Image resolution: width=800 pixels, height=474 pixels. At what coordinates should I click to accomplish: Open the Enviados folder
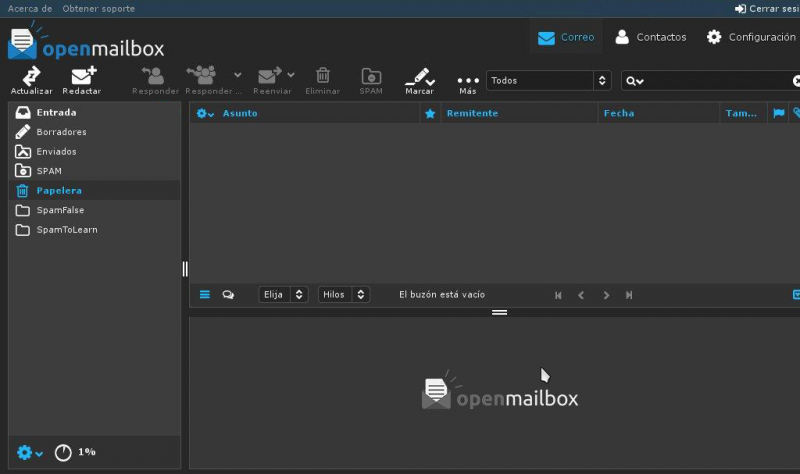click(x=94, y=152)
